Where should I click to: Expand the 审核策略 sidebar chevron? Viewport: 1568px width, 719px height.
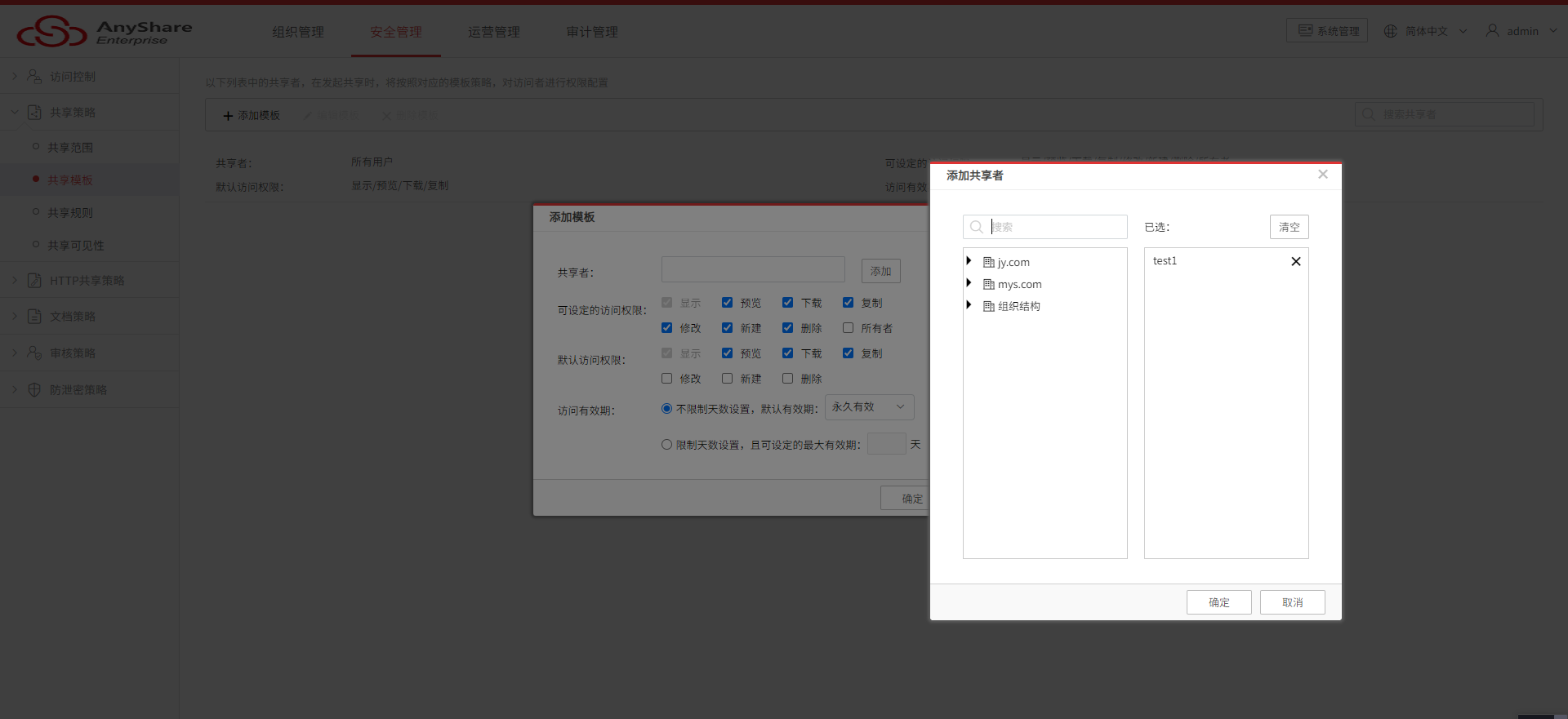(x=15, y=353)
